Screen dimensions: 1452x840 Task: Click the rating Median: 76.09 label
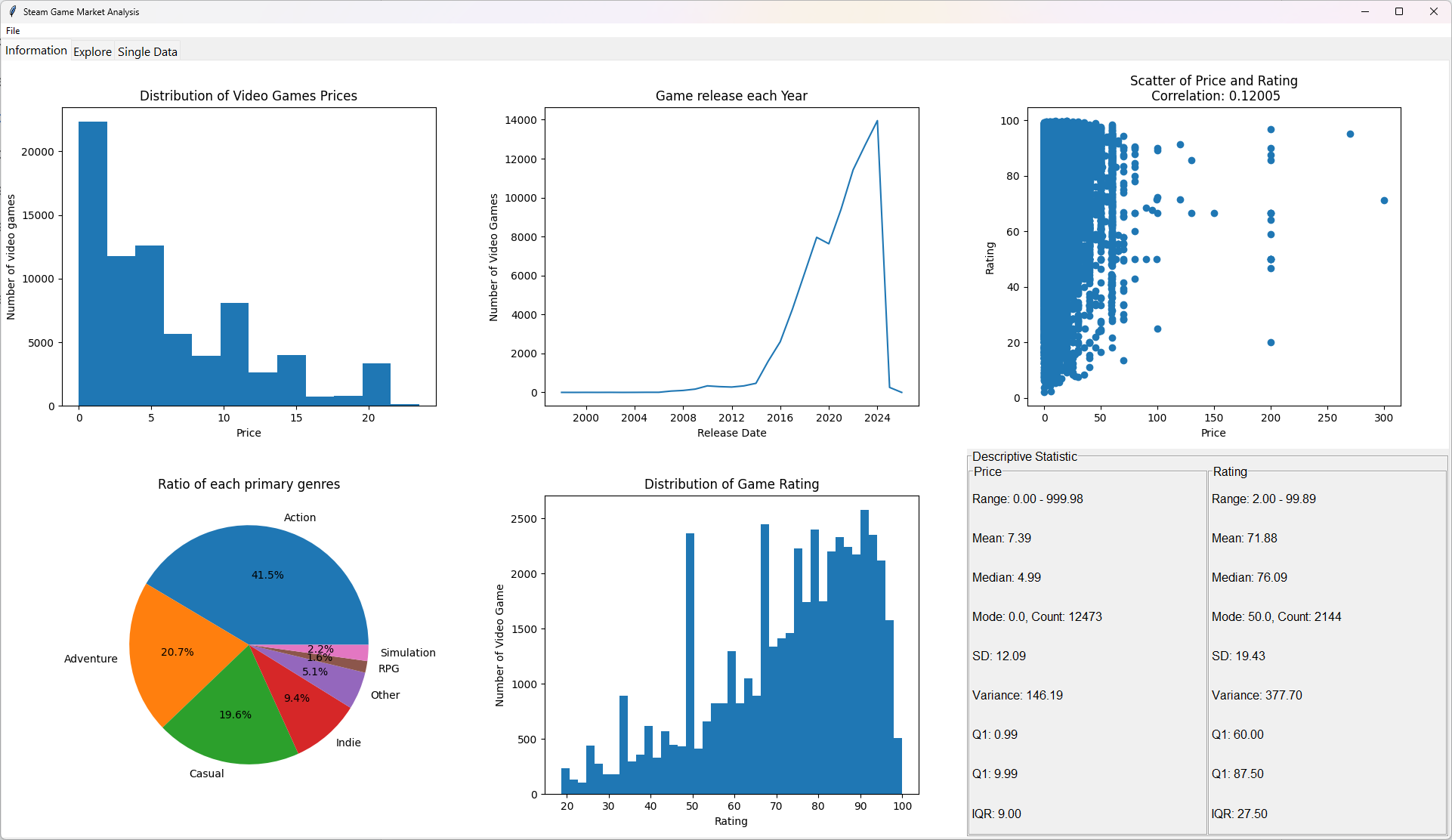coord(1249,577)
